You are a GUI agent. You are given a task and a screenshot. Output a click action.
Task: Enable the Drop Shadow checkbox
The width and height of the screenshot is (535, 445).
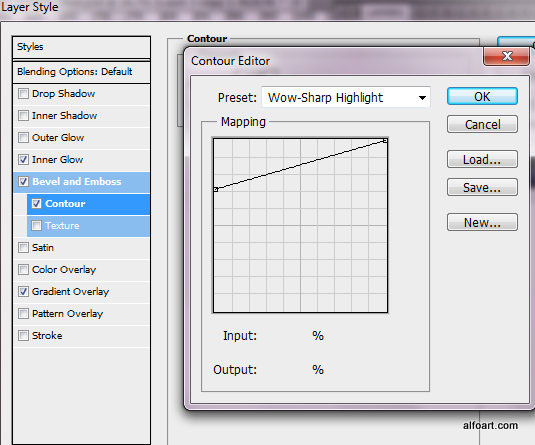[23, 94]
